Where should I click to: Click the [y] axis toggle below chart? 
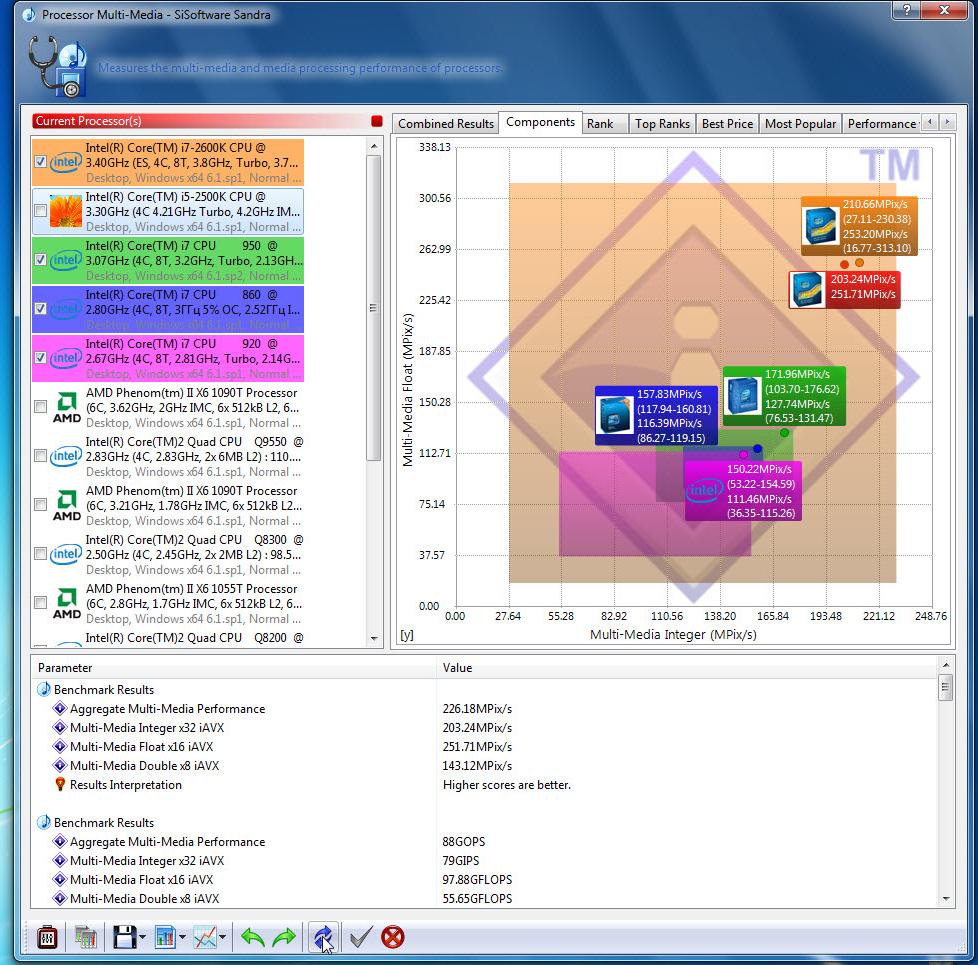[407, 635]
